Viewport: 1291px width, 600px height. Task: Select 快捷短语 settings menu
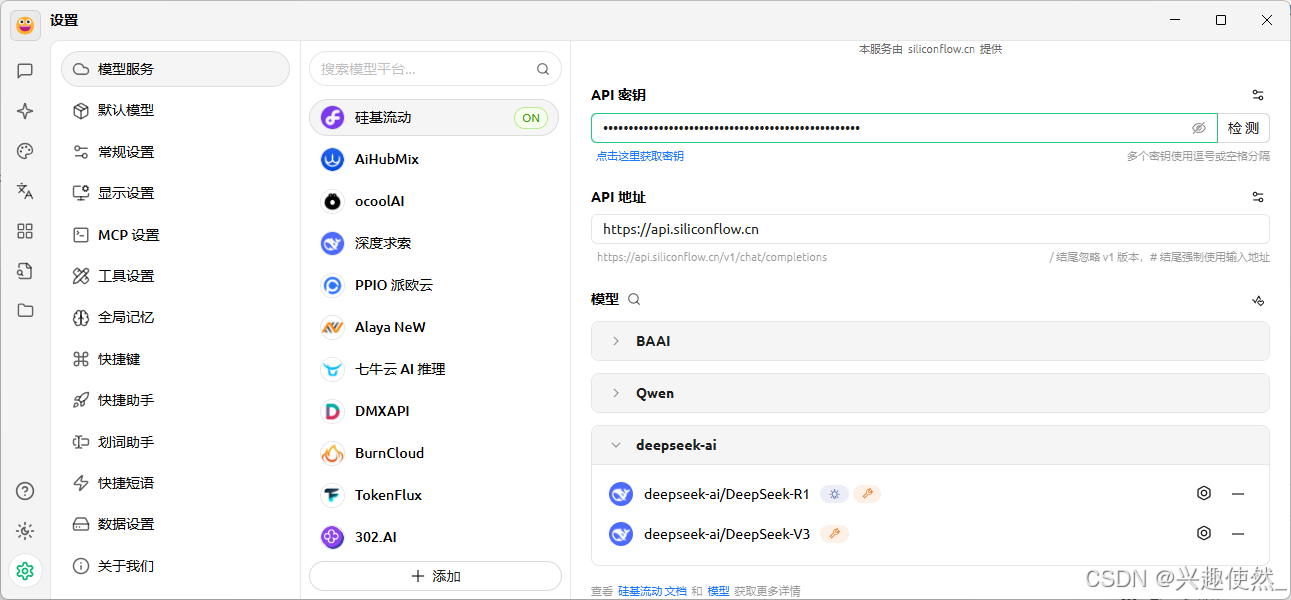pos(175,483)
